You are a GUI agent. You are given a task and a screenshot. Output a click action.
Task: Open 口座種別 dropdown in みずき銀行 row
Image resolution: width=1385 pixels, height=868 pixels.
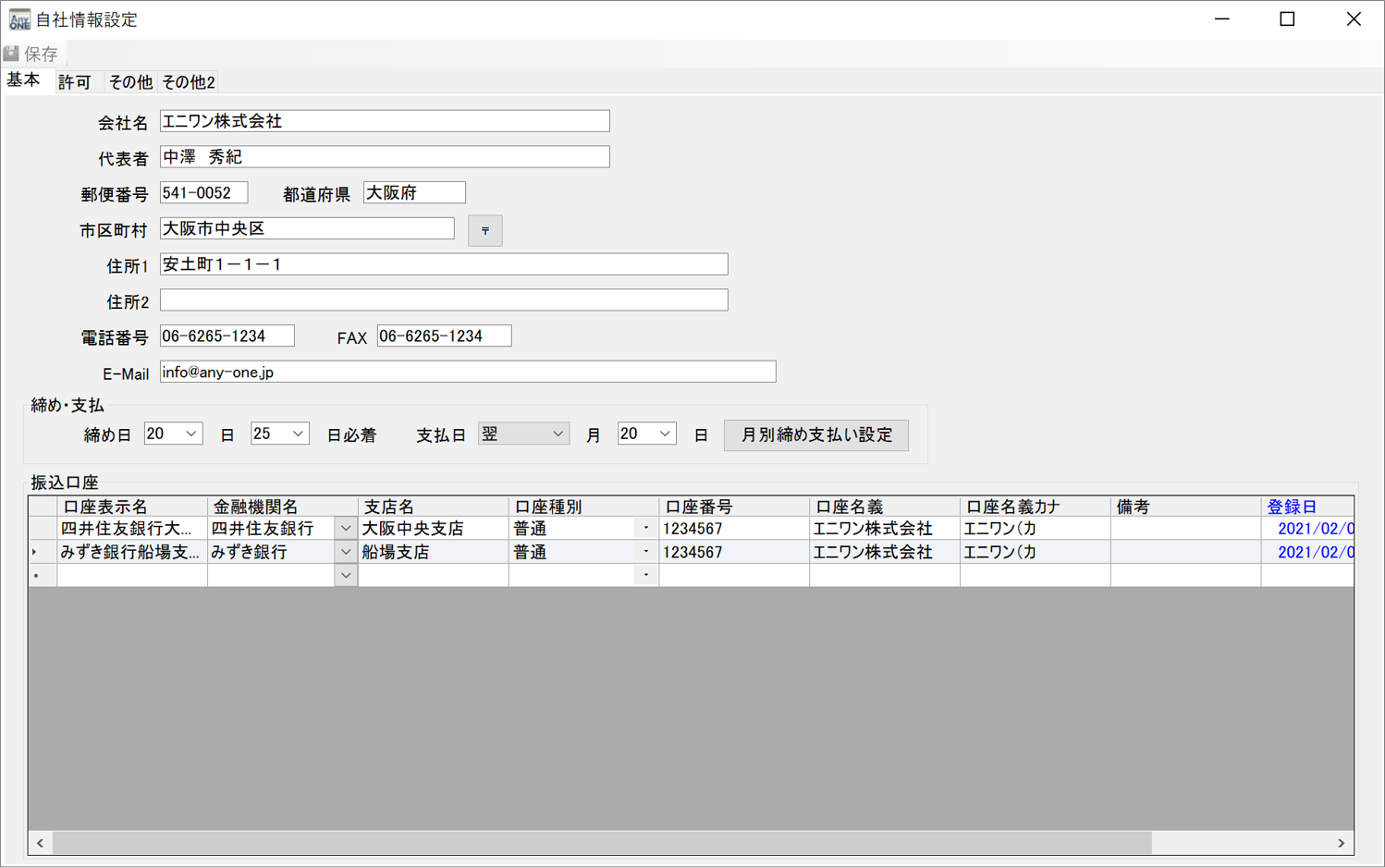tap(645, 552)
